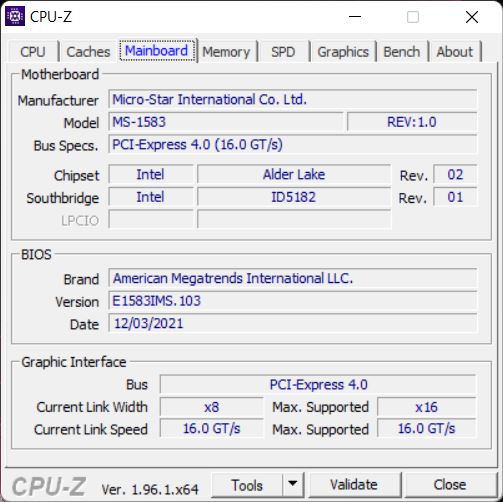This screenshot has width=503, height=502.
Task: Close the CPU-Z window with X
Action: (x=472, y=17)
